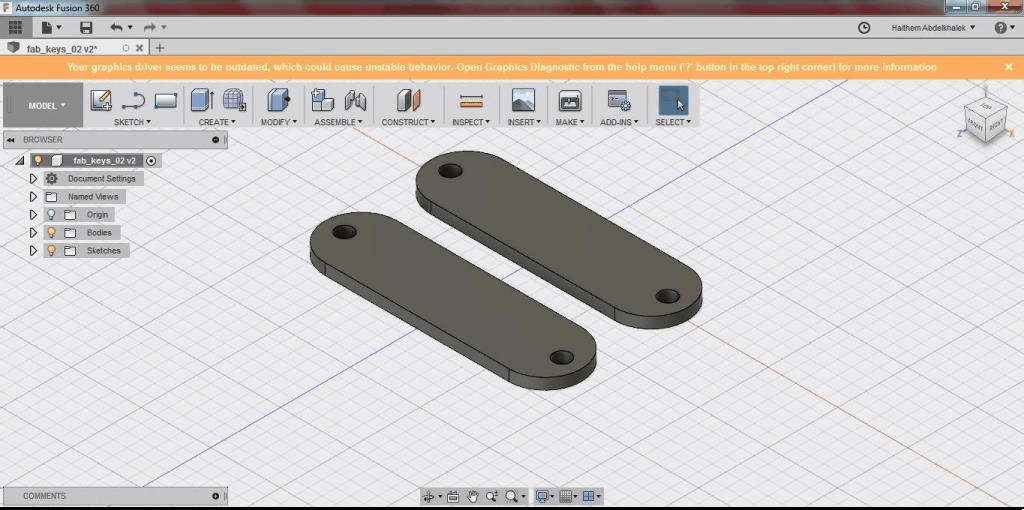Click the Look At icon
The width and height of the screenshot is (1024, 510).
pos(453,496)
